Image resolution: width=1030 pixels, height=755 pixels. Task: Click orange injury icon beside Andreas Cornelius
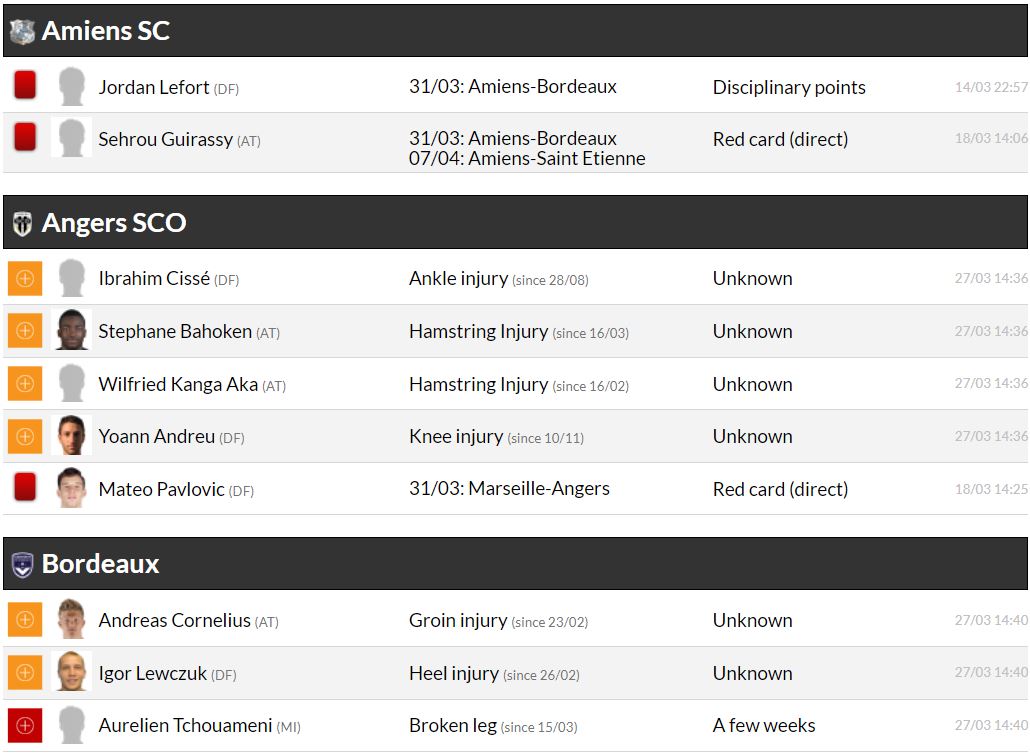click(x=25, y=620)
